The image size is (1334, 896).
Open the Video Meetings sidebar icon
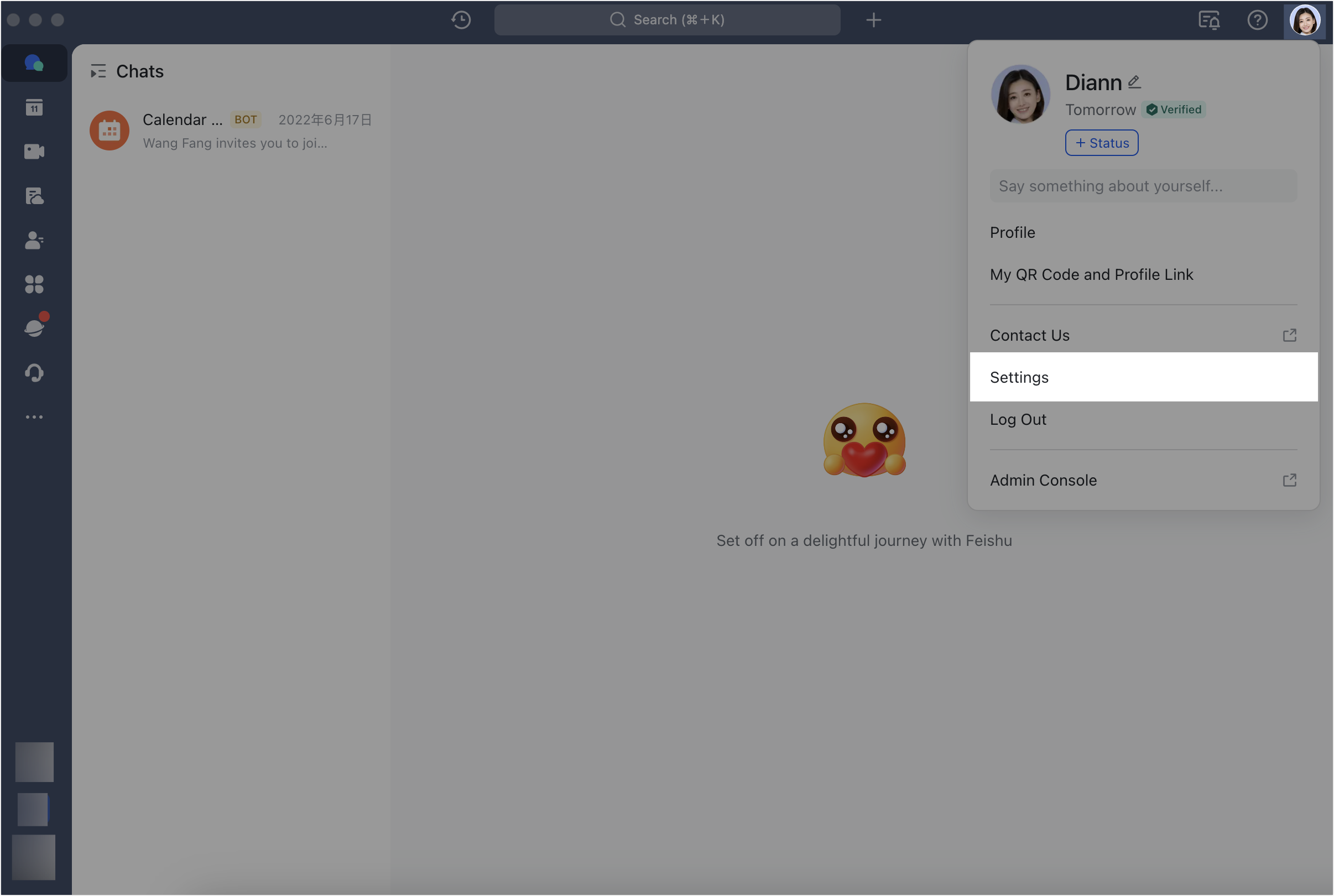pyautogui.click(x=34, y=152)
